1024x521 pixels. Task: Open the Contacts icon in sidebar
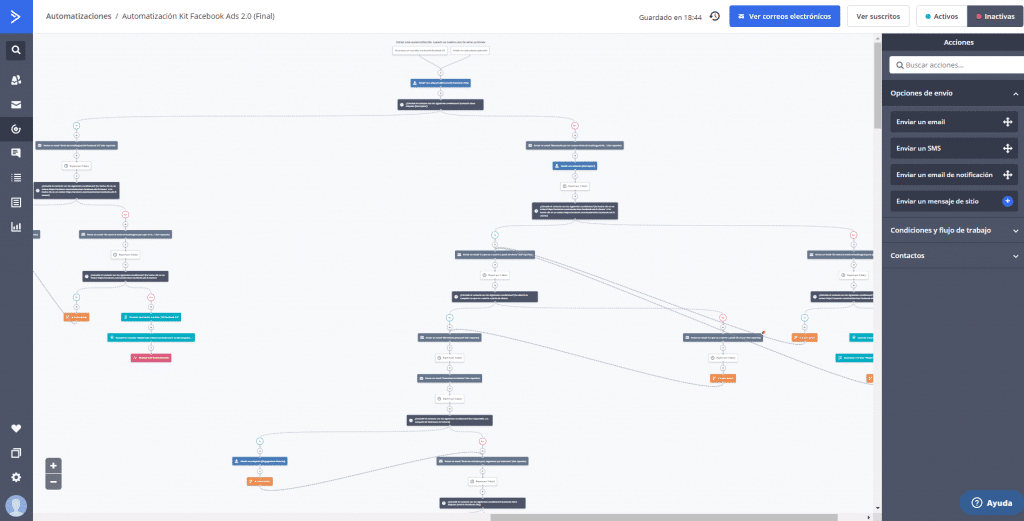[x=16, y=80]
